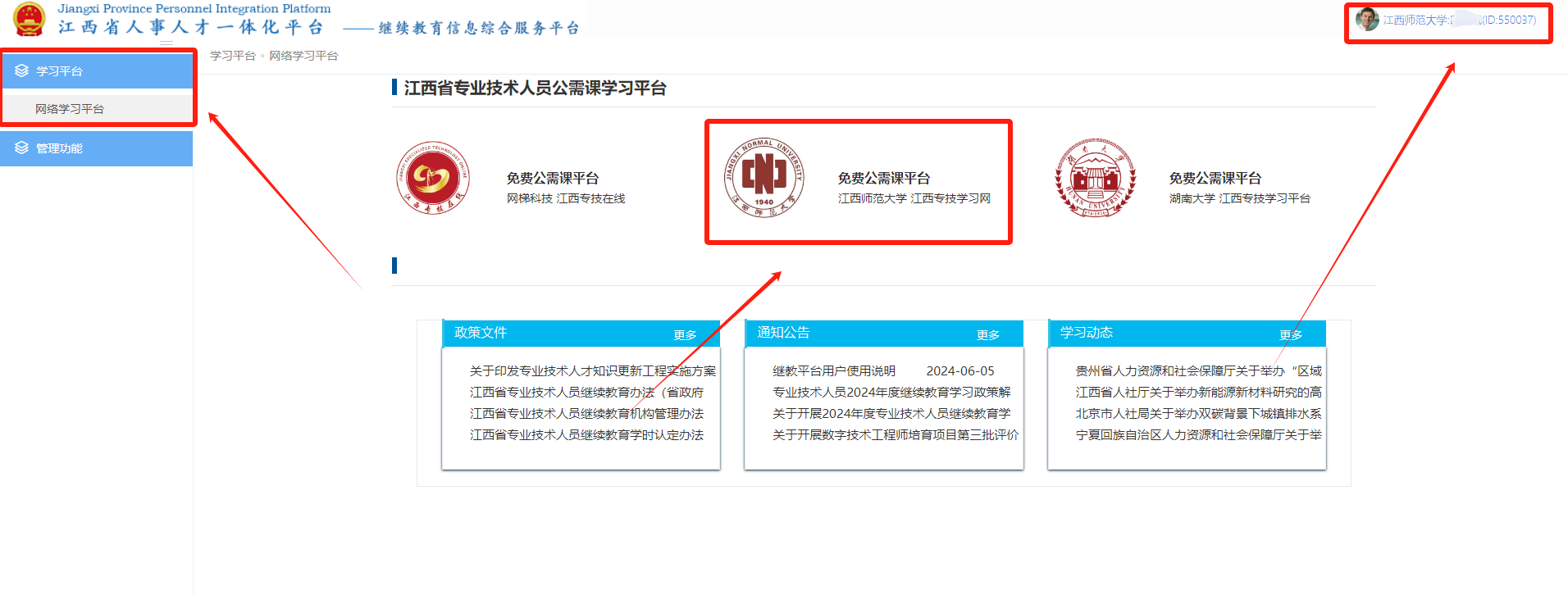Click 学习平台 in the breadcrumb
The width and height of the screenshot is (1568, 595).
pos(233,56)
